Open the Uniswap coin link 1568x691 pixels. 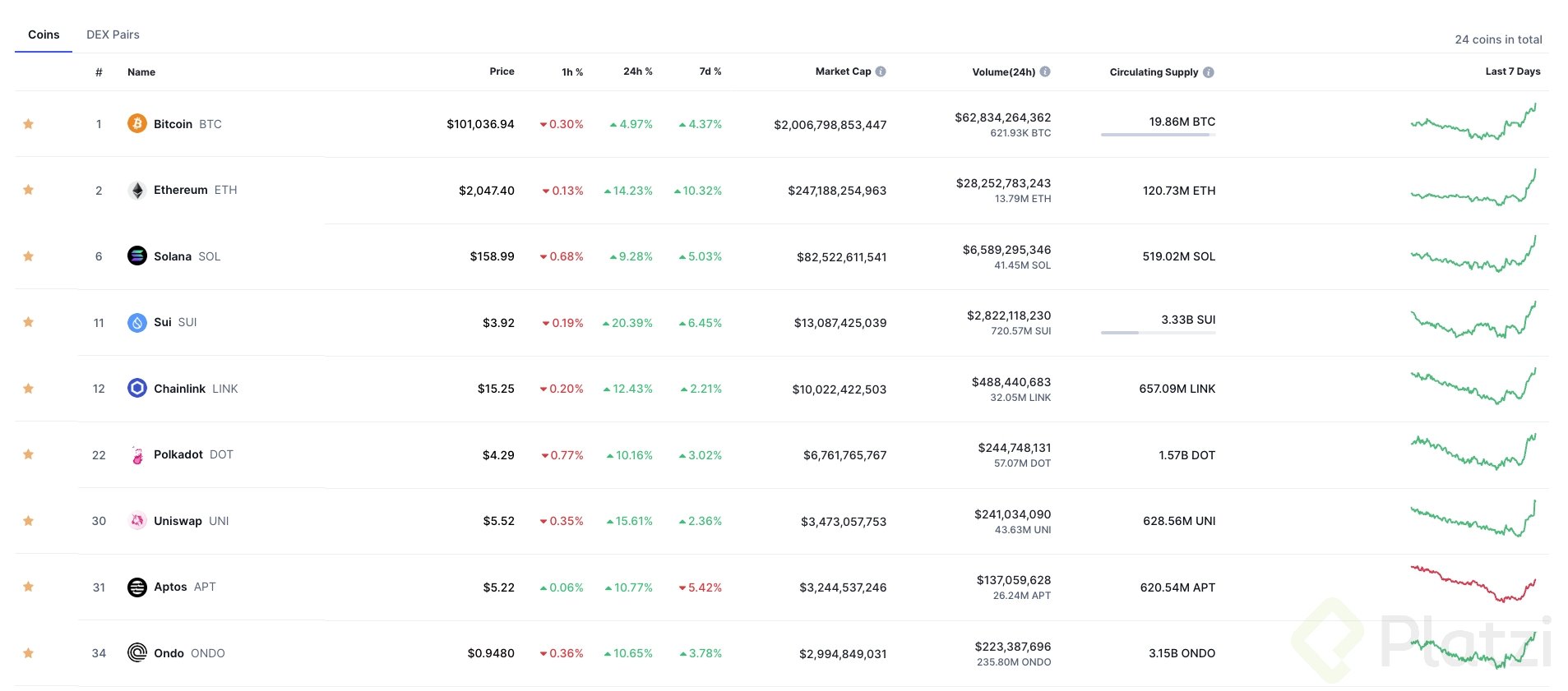178,521
